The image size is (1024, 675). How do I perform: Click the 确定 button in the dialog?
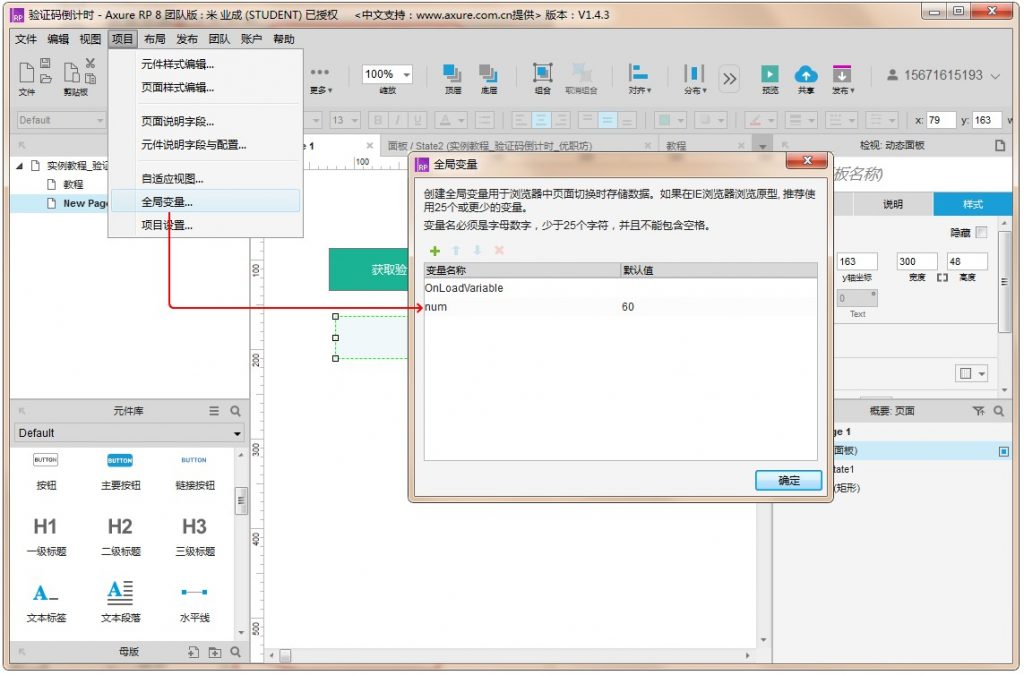click(x=788, y=481)
